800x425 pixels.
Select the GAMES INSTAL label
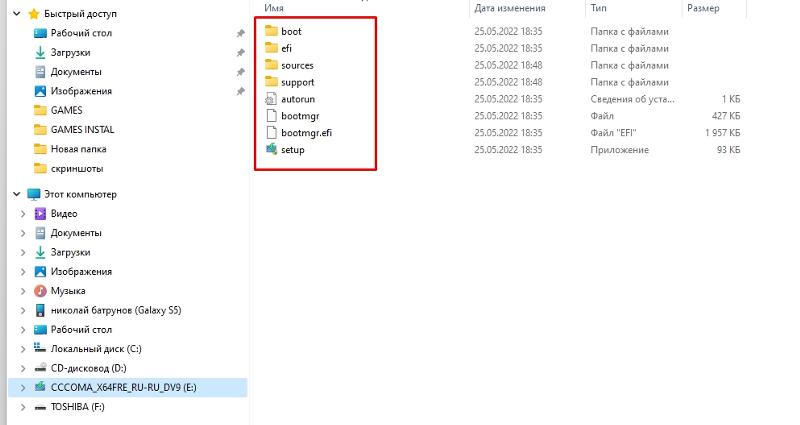coord(83,130)
